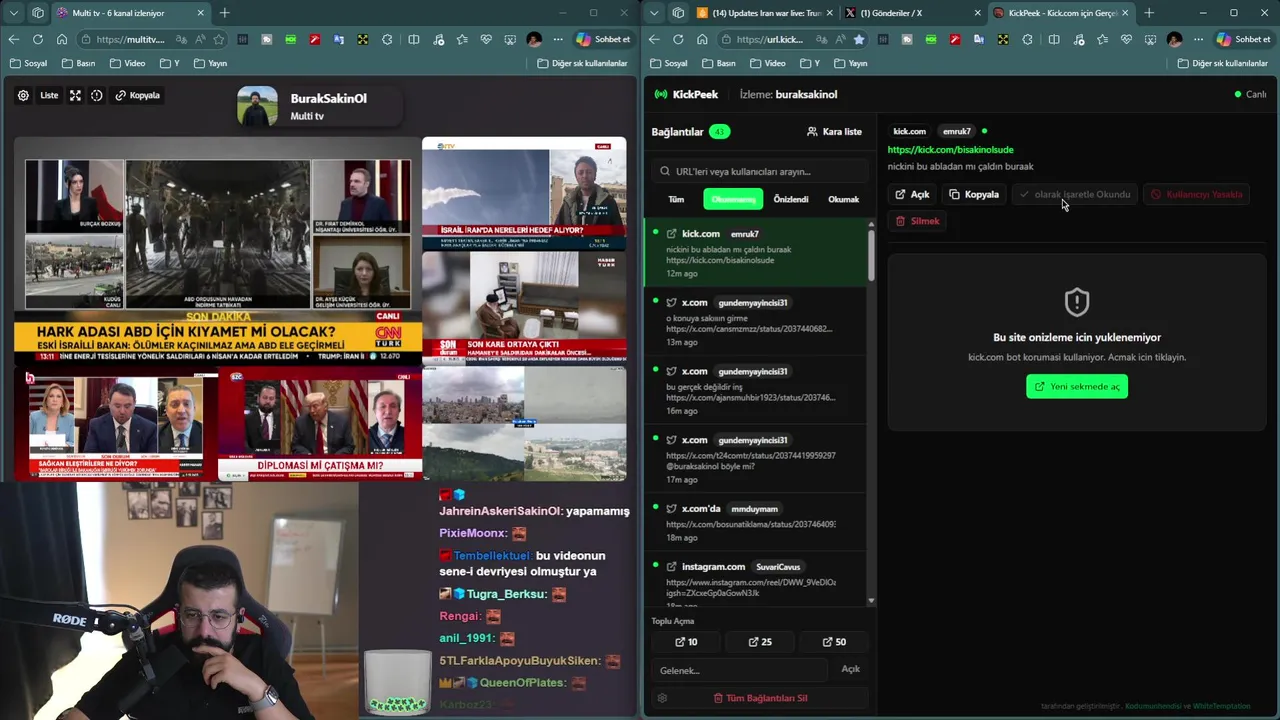Viewport: 1280px width, 720px height.
Task: Bulk open 50 links button
Action: (x=834, y=642)
